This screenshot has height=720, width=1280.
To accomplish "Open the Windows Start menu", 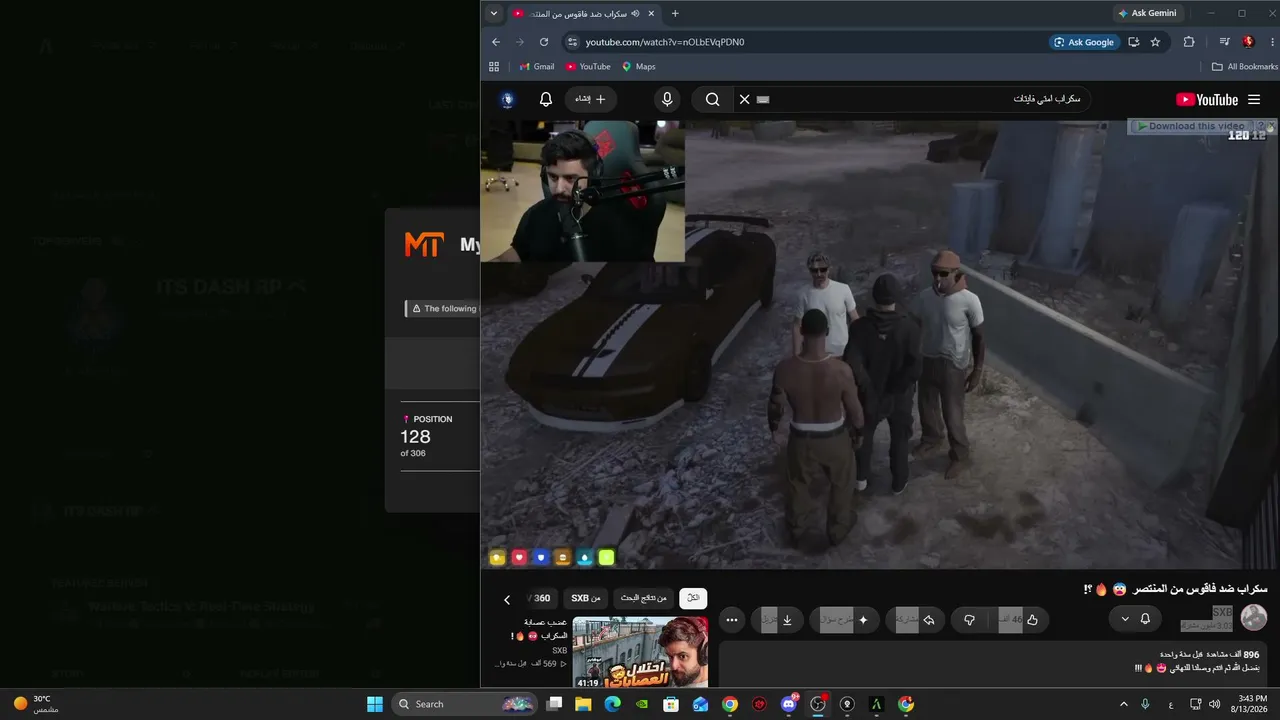I will (x=375, y=704).
